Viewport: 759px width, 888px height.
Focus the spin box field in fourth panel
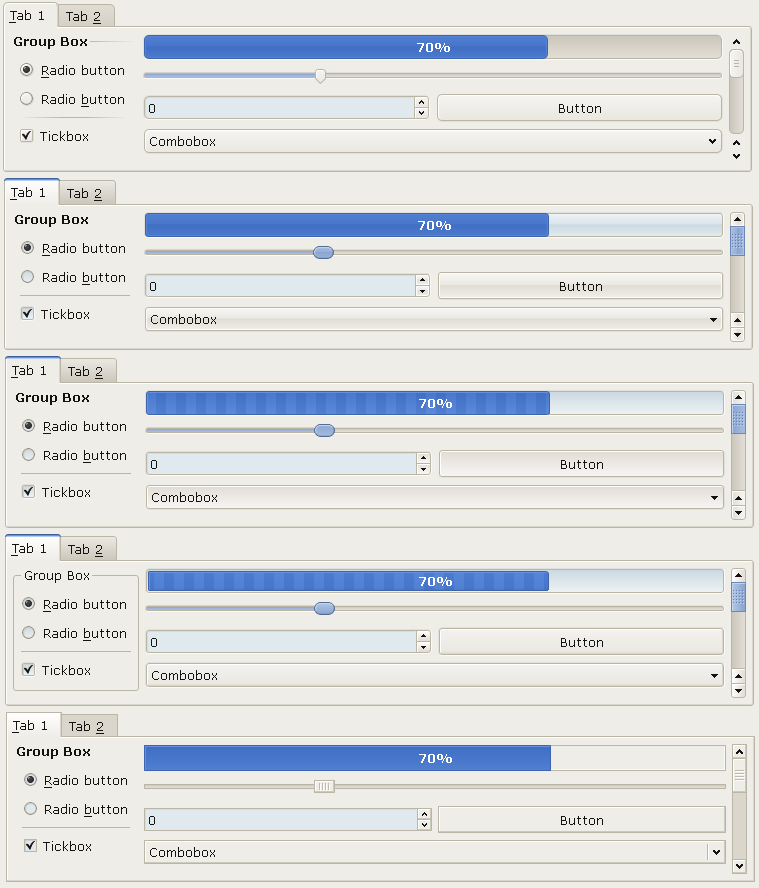(x=282, y=641)
